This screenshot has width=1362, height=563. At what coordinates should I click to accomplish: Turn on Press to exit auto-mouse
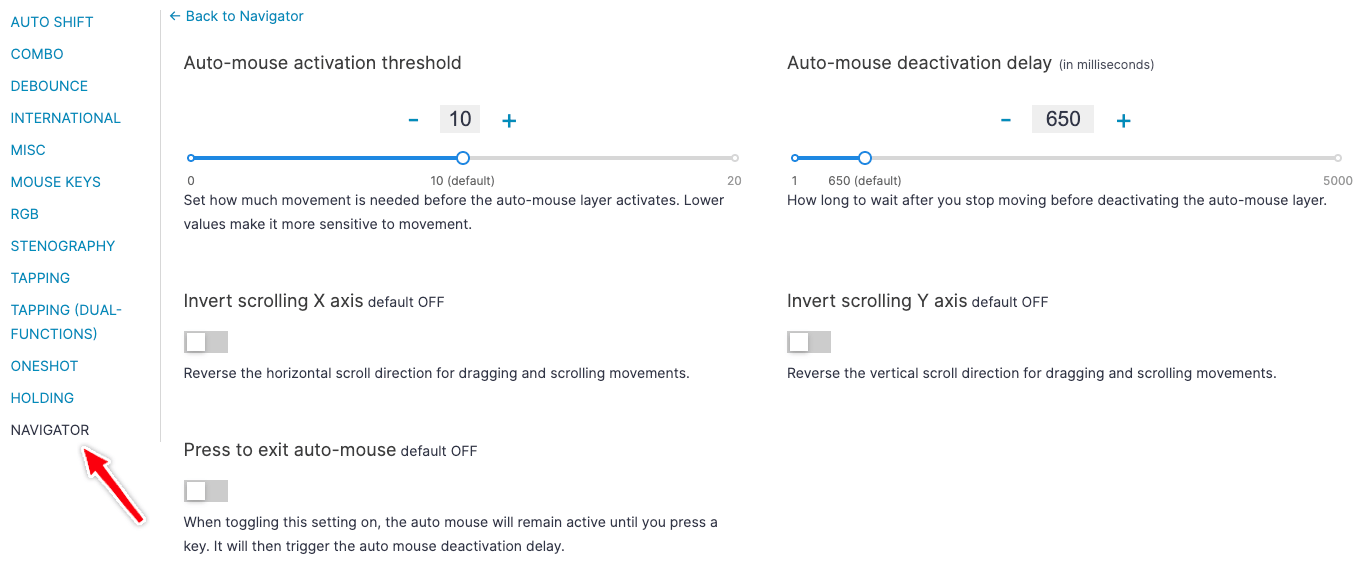[206, 491]
